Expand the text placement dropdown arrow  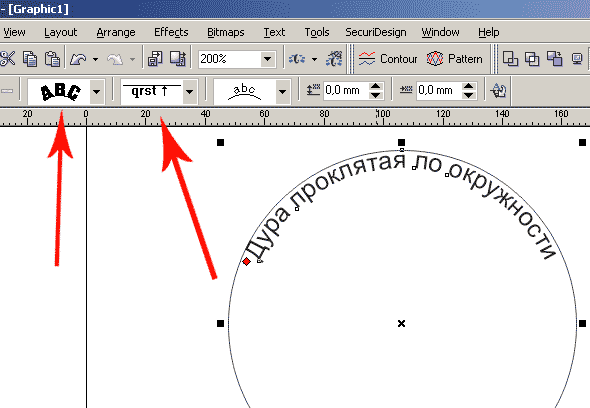pyautogui.click(x=283, y=91)
